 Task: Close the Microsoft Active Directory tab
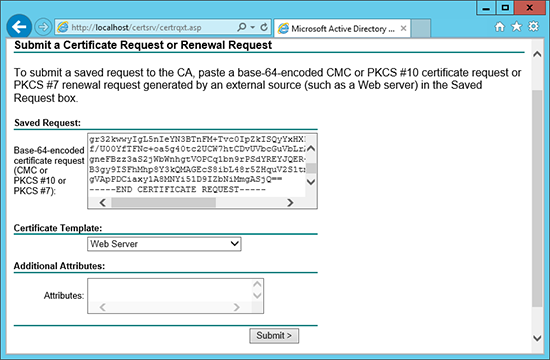(403, 28)
